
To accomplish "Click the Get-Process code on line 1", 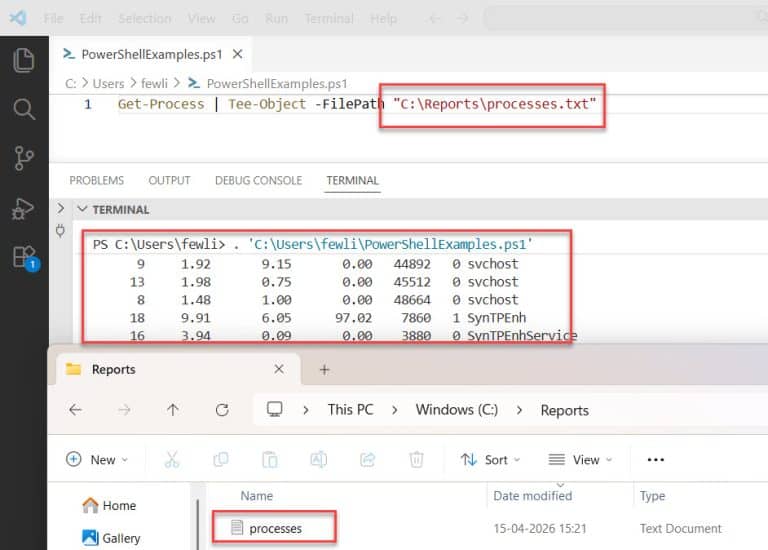I will (x=161, y=104).
